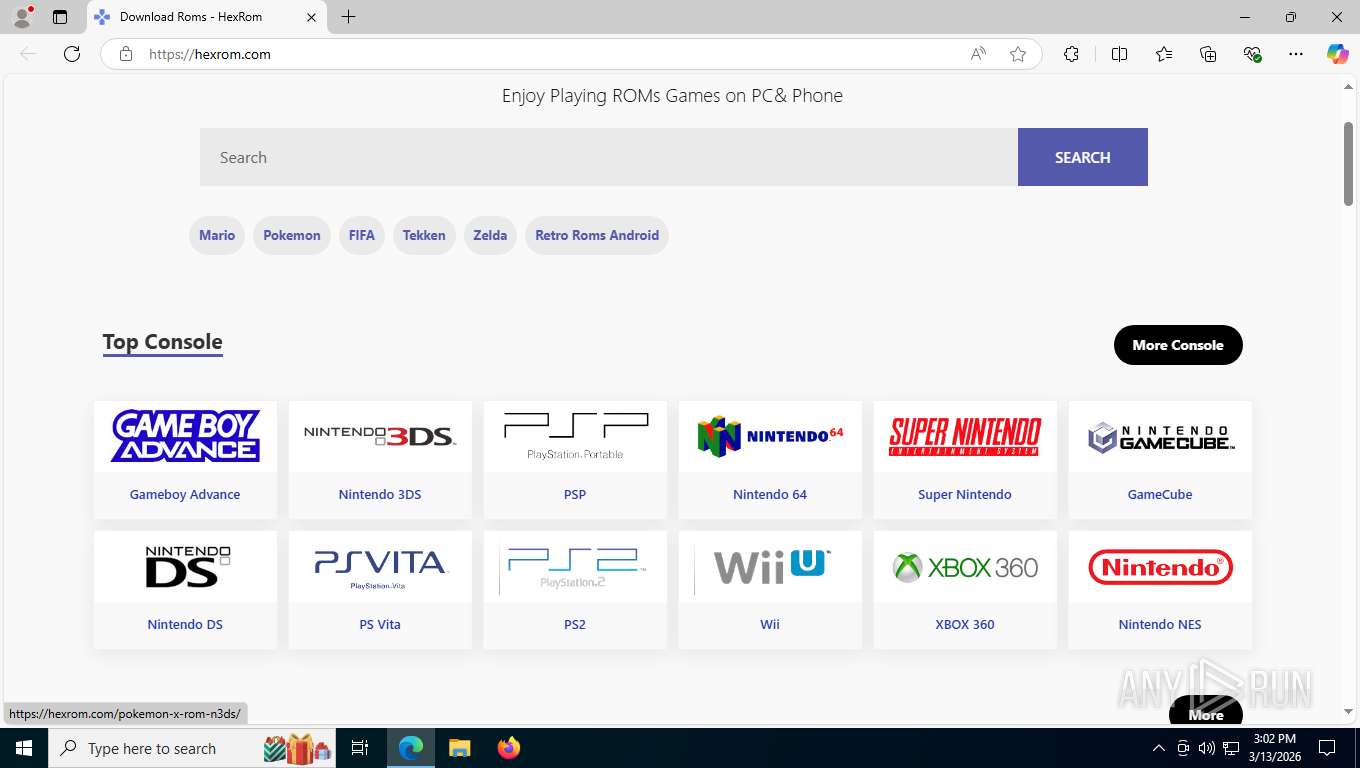Launch the Copilot sidebar icon
This screenshot has height=768, width=1360.
(x=1338, y=54)
